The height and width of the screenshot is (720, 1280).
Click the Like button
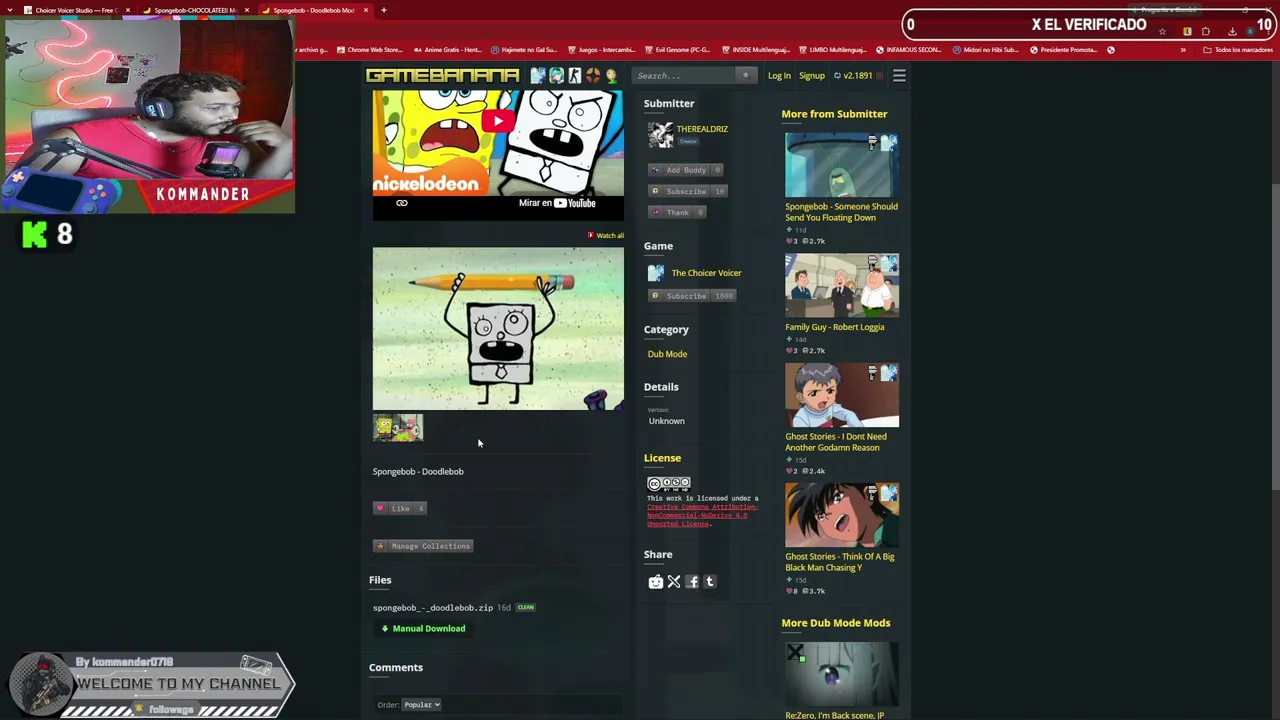click(x=400, y=508)
